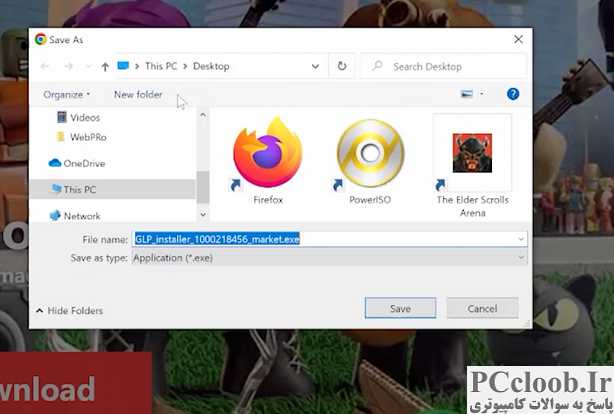
Task: Select Videos in the navigation pane
Action: click(78, 117)
